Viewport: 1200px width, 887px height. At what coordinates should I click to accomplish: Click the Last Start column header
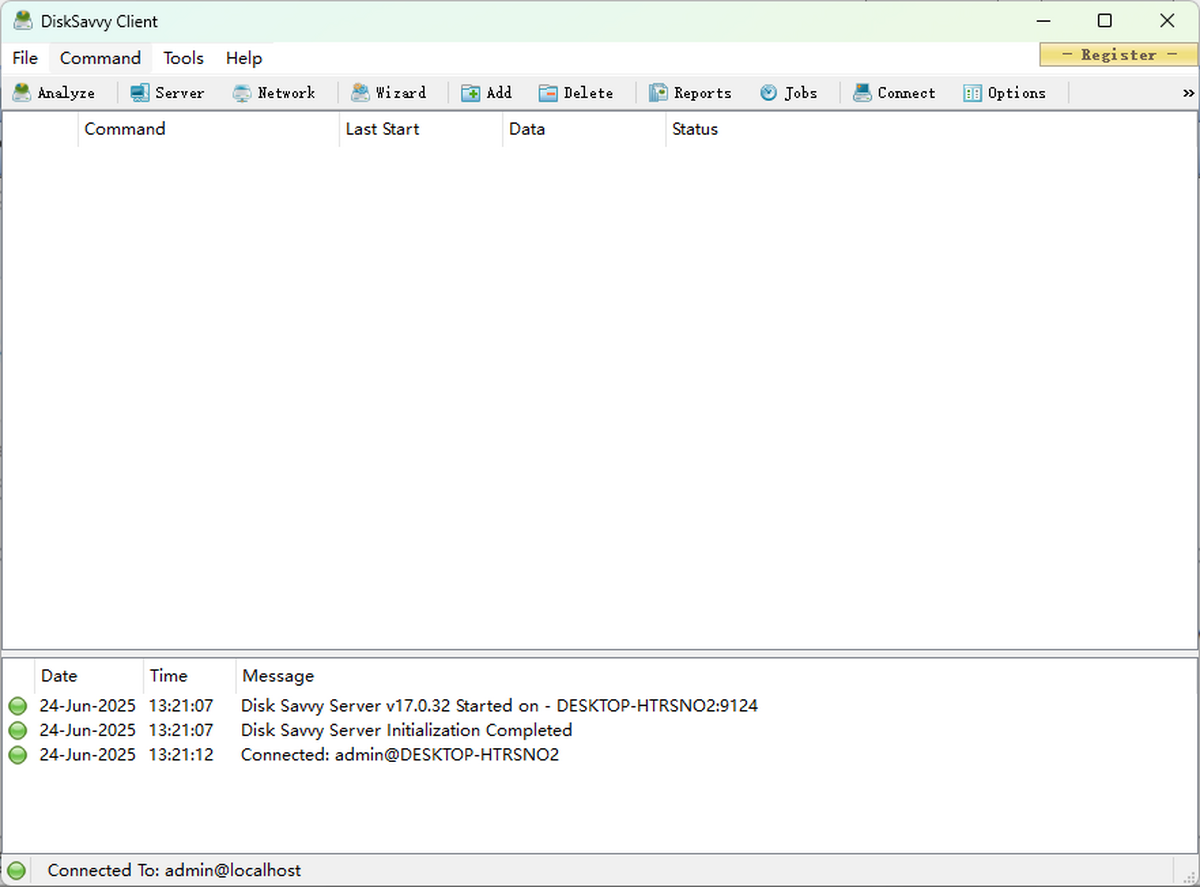click(x=382, y=129)
